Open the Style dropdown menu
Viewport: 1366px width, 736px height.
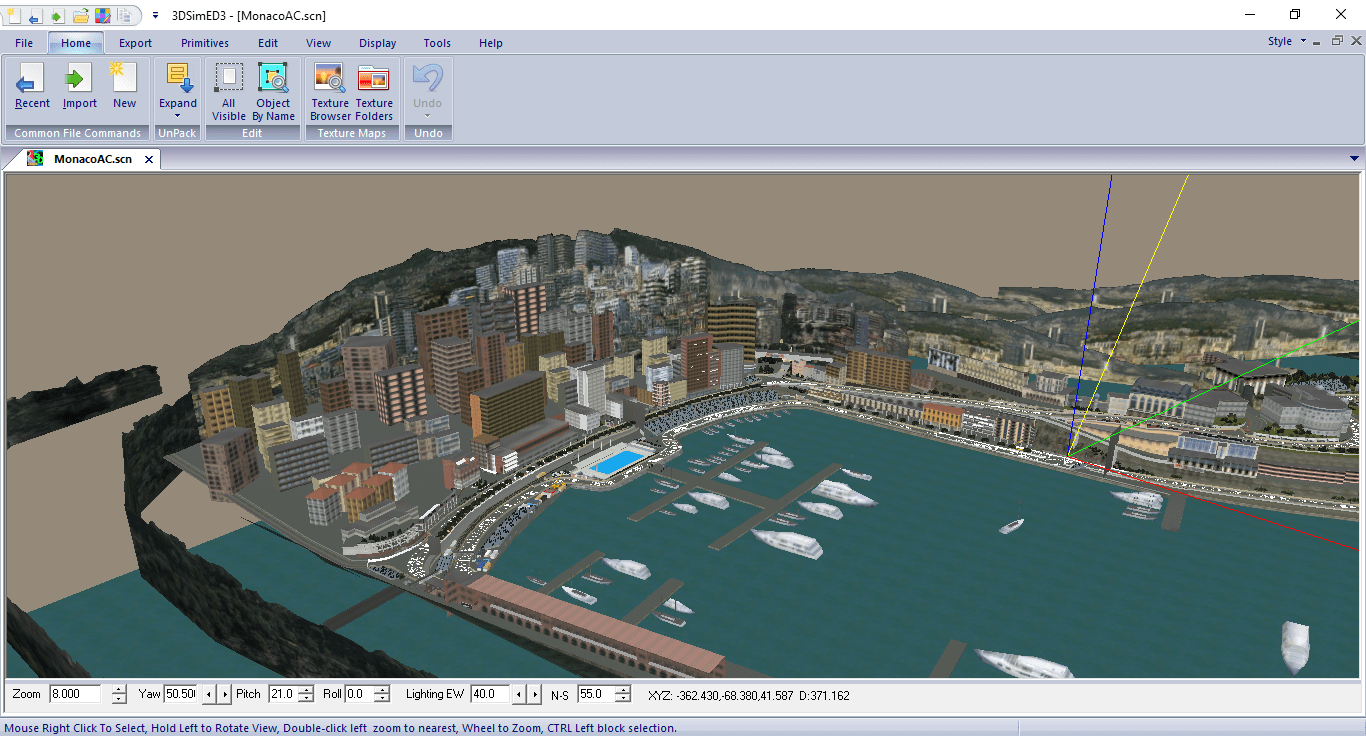click(1285, 42)
